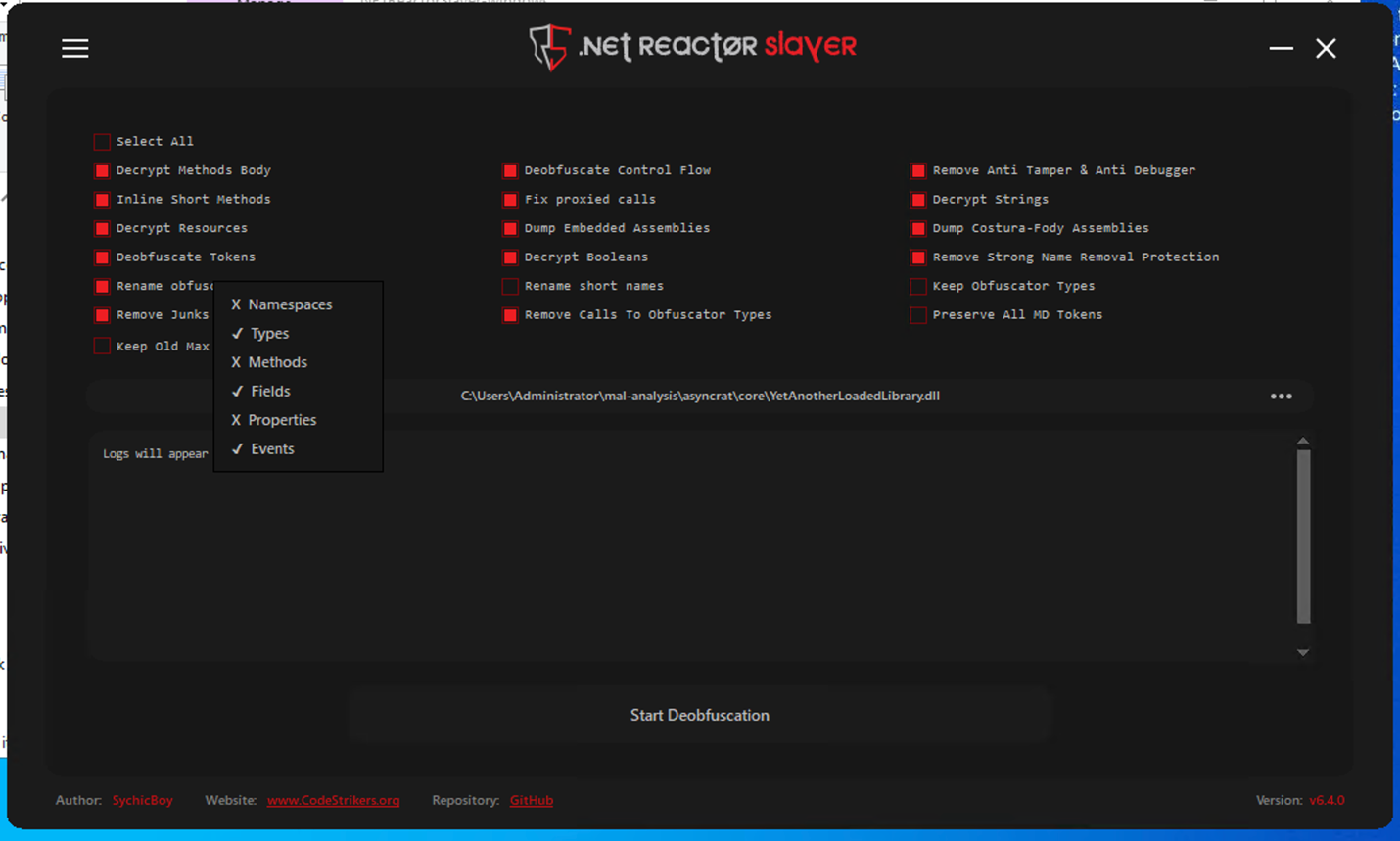Toggle Events in rename popup menu

pos(298,448)
